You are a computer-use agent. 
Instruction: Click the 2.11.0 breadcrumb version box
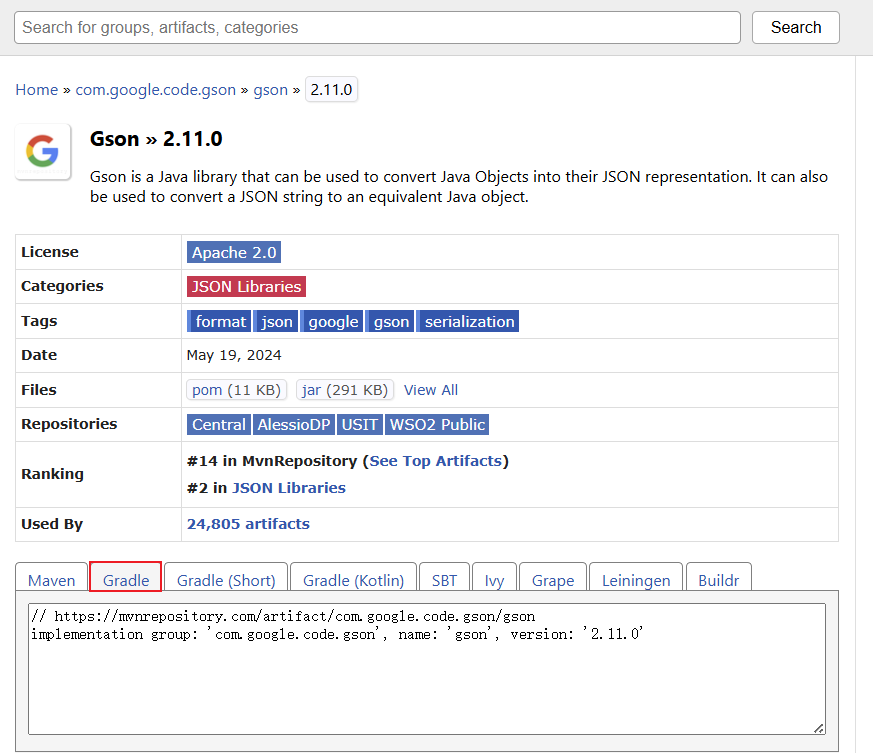click(331, 90)
